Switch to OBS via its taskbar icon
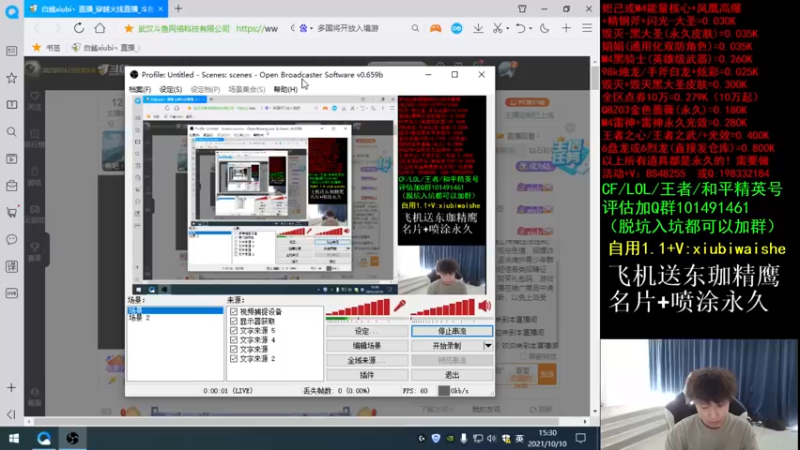This screenshot has width=800, height=450. click(x=72, y=438)
